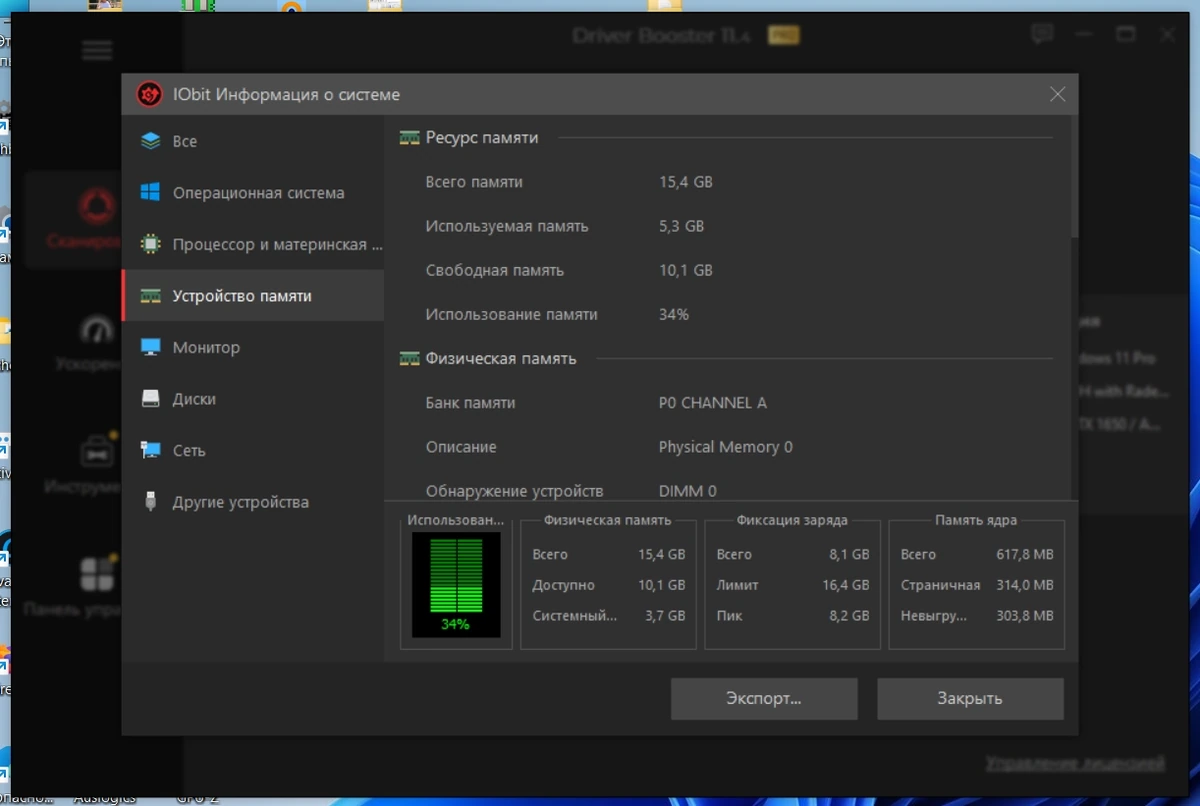This screenshot has height=806, width=1200.
Task: Click Driver Booster control panel grid icon
Action: [97, 574]
